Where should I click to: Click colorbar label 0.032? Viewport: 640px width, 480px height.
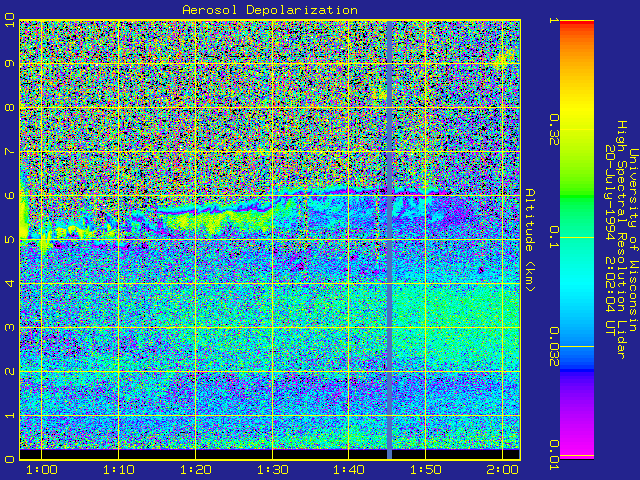554,347
